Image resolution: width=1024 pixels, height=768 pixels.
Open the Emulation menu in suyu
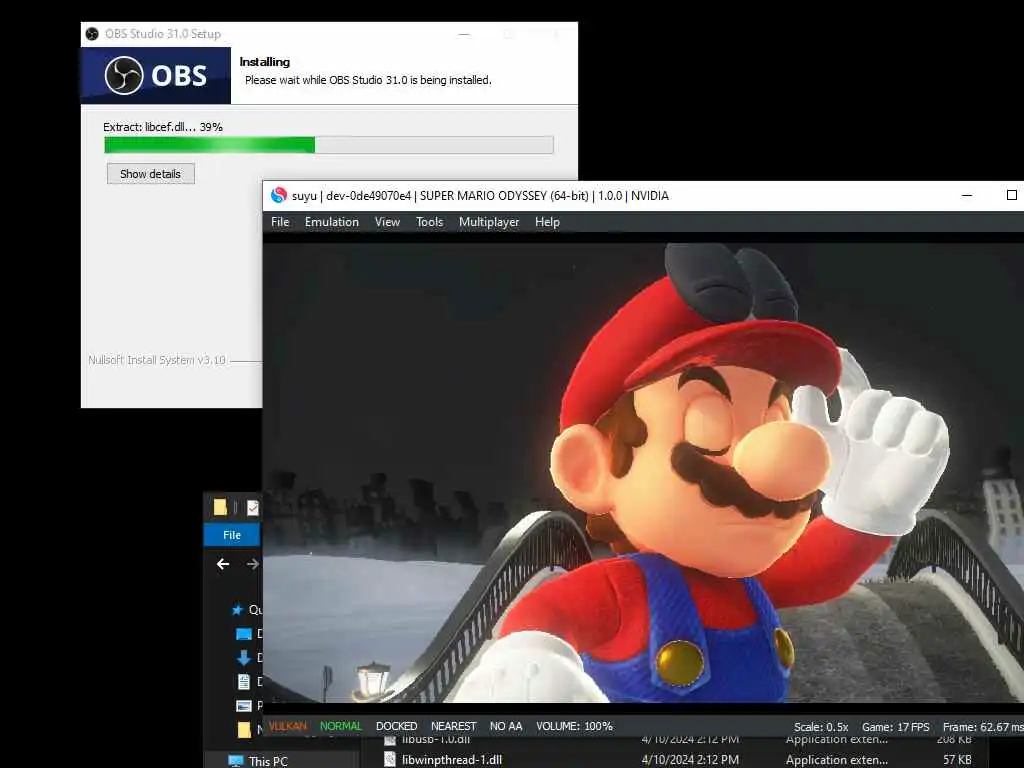point(332,222)
